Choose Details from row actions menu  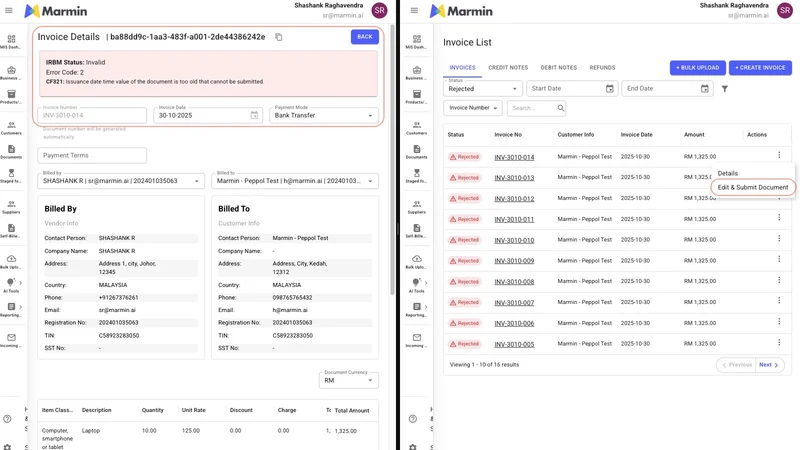point(728,173)
